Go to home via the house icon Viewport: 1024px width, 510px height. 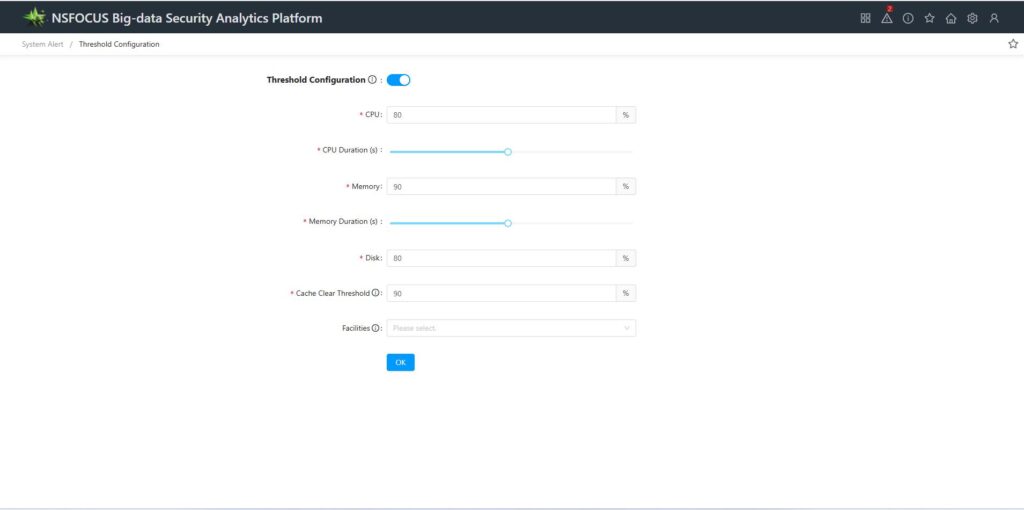[951, 18]
